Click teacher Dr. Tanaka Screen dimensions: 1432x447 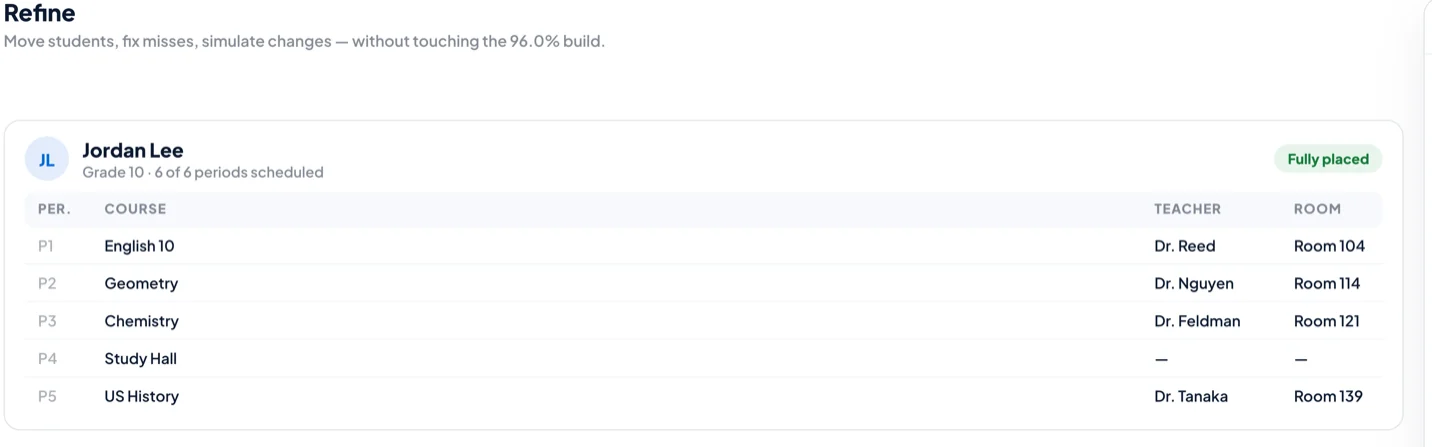[1191, 396]
